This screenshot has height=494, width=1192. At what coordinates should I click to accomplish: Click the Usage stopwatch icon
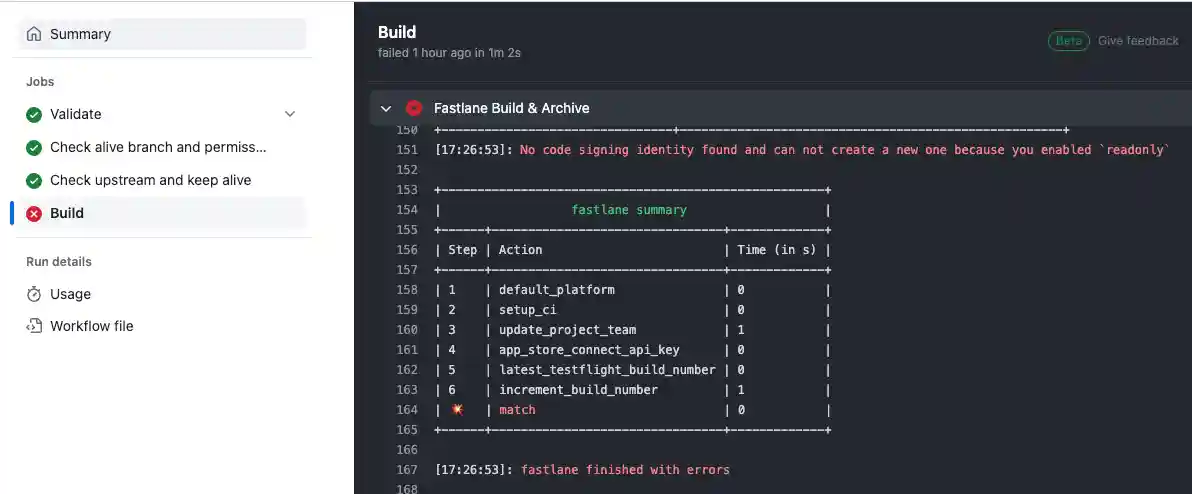coord(34,294)
